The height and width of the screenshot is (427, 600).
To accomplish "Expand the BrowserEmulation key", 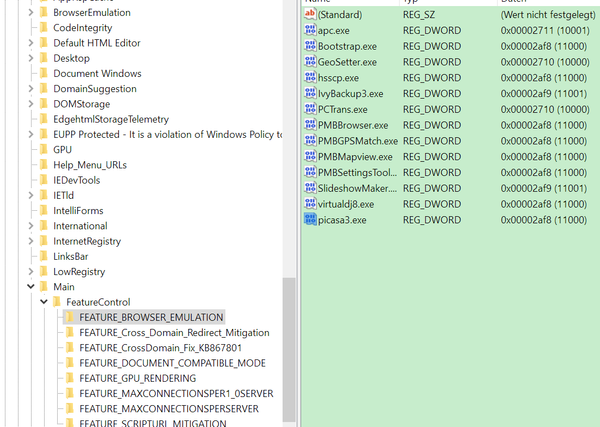I will (30, 13).
